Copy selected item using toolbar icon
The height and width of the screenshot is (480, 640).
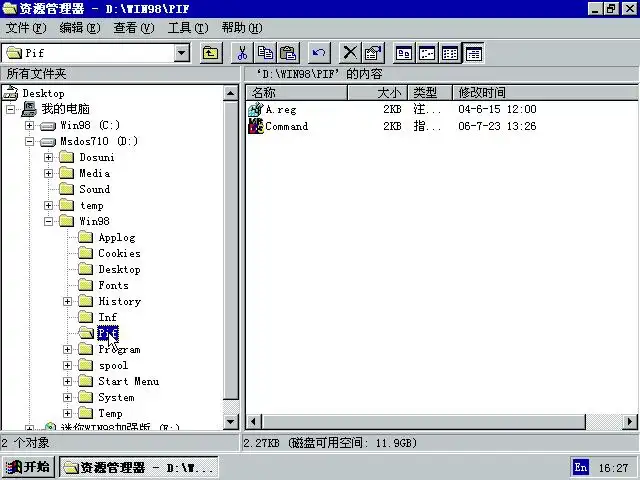pos(265,53)
